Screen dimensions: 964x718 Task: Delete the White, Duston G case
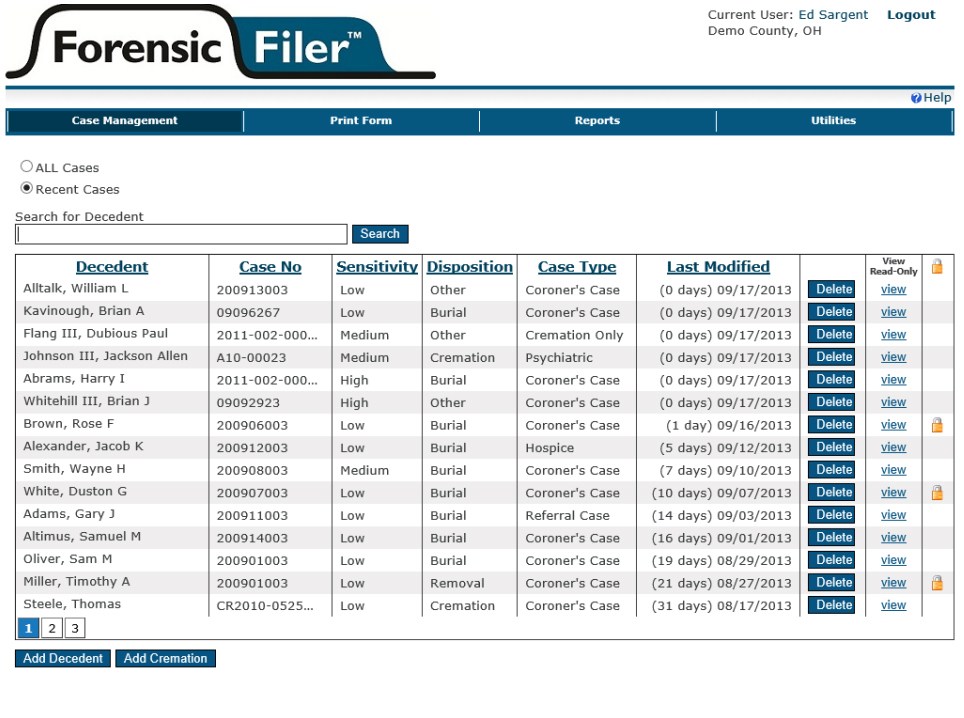pos(832,492)
